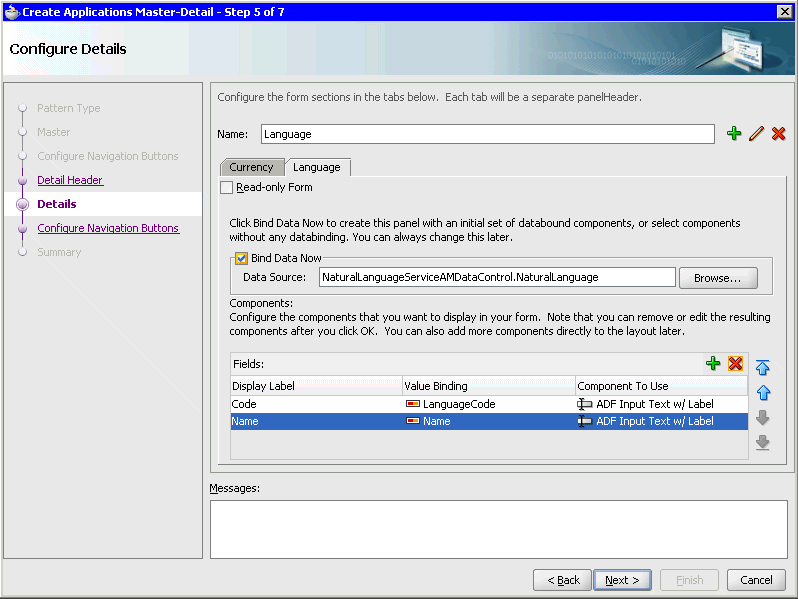Screen dimensions: 798x599
Task: Click the dialog title bar icon
Action: click(x=12, y=12)
